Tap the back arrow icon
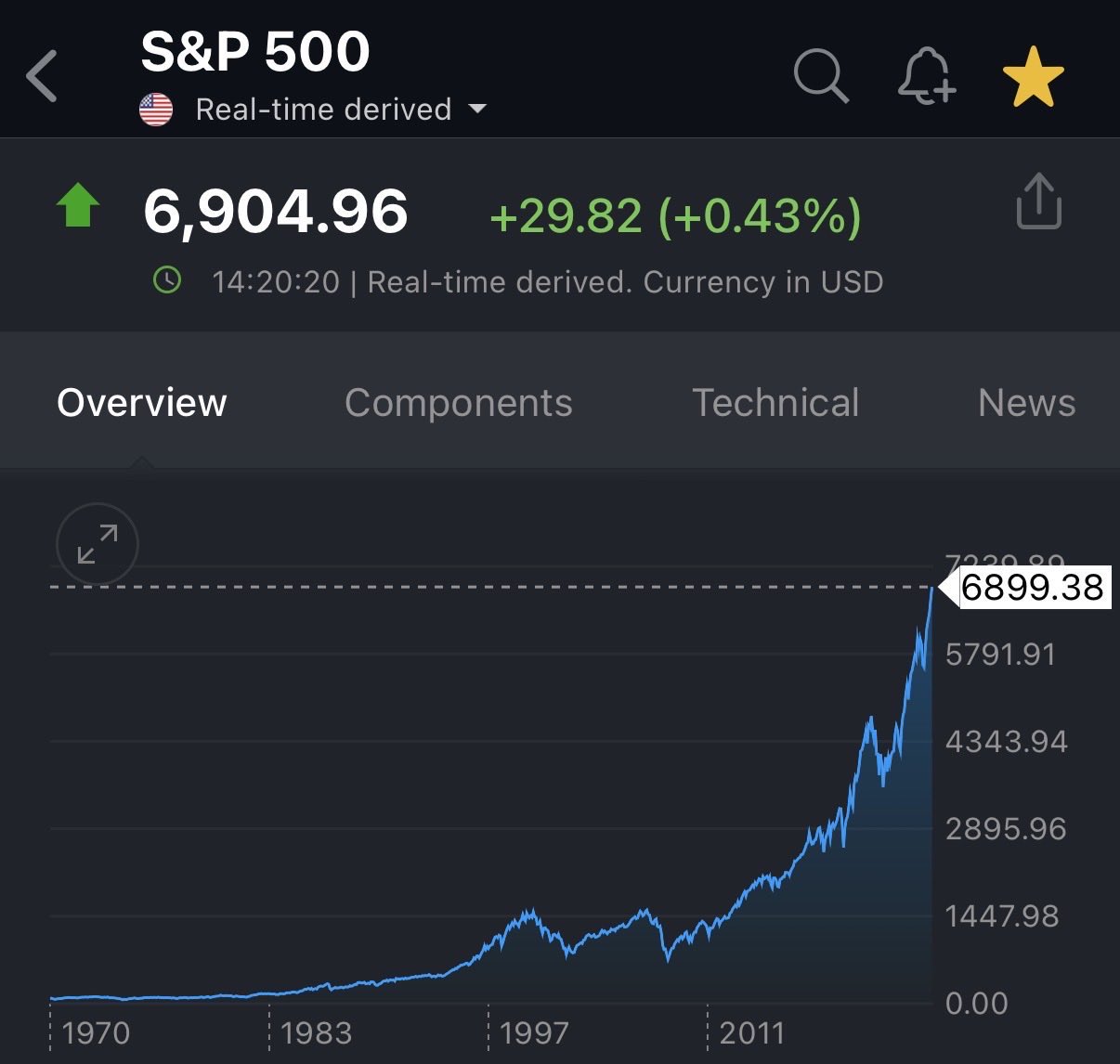Screen dimensions: 1120x1064 point(43,76)
